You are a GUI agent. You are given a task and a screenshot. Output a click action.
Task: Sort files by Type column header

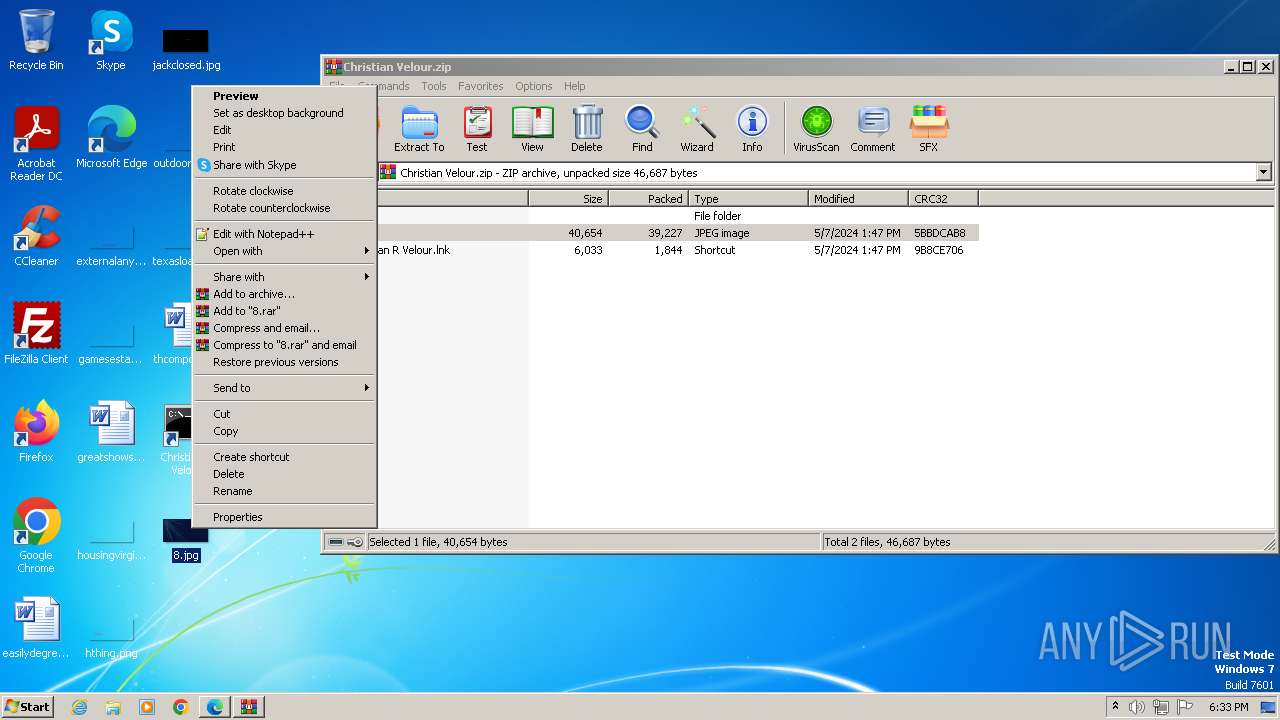pyautogui.click(x=748, y=199)
